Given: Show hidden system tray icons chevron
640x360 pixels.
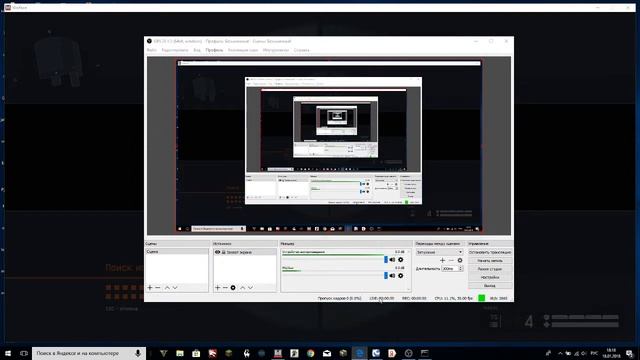Looking at the screenshot, I should (x=560, y=353).
